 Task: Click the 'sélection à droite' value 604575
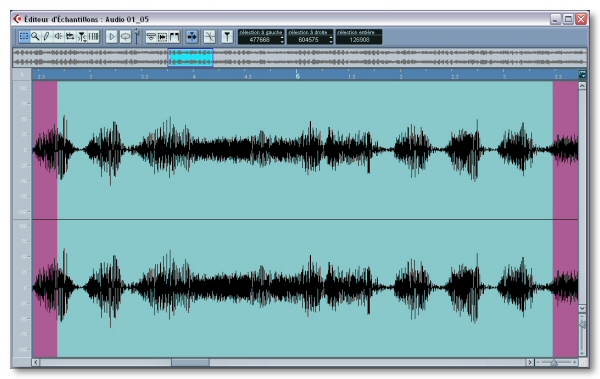coord(308,40)
